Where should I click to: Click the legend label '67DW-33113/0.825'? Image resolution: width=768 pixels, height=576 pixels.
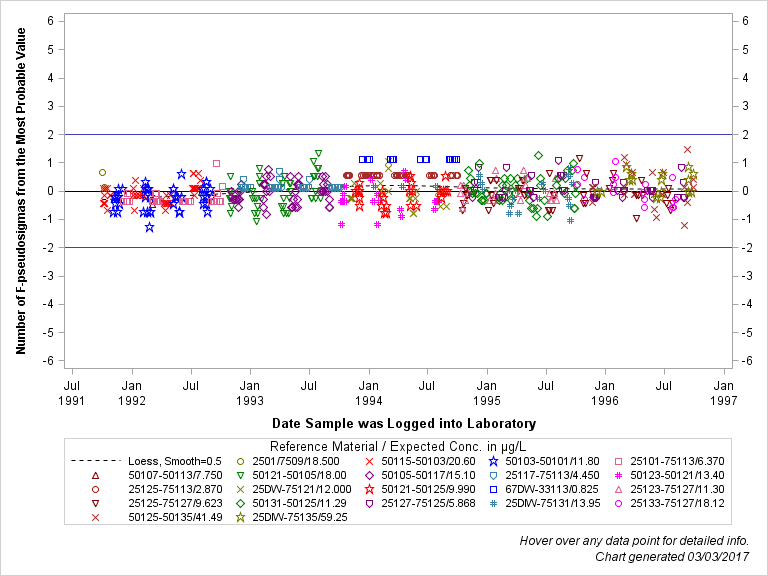552,489
